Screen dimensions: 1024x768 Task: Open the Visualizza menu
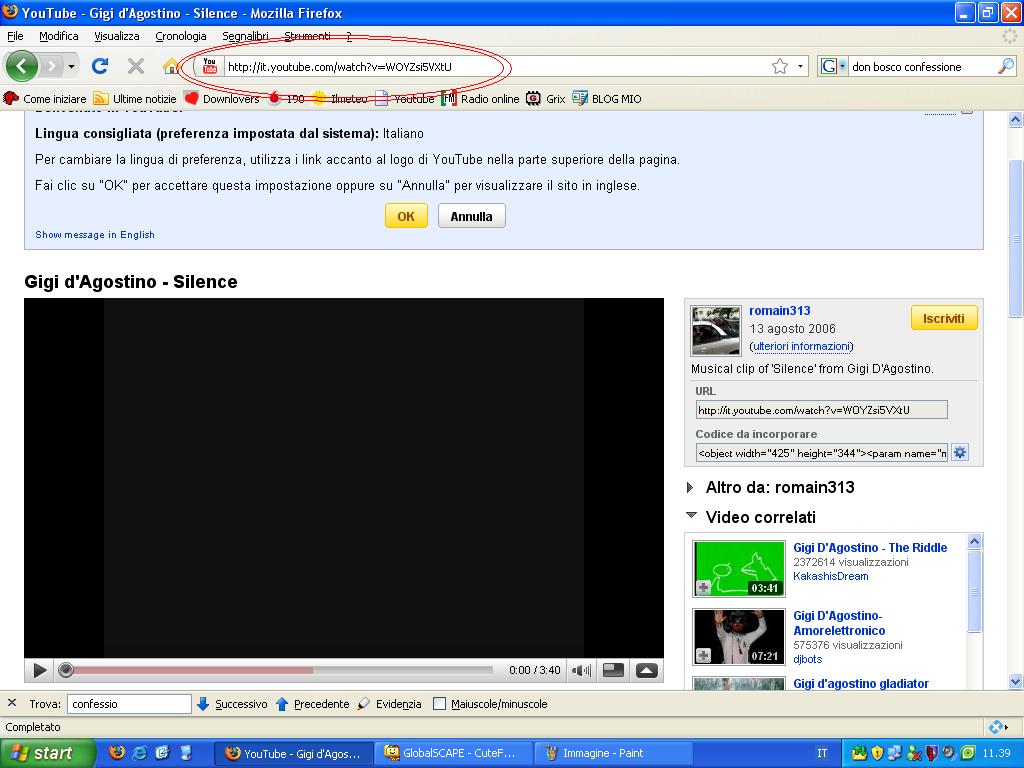[117, 36]
